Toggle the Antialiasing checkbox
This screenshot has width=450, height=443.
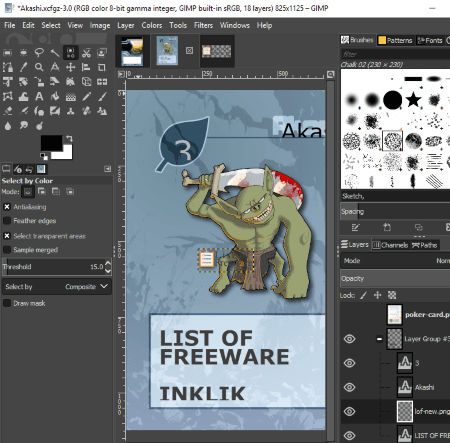coord(7,207)
